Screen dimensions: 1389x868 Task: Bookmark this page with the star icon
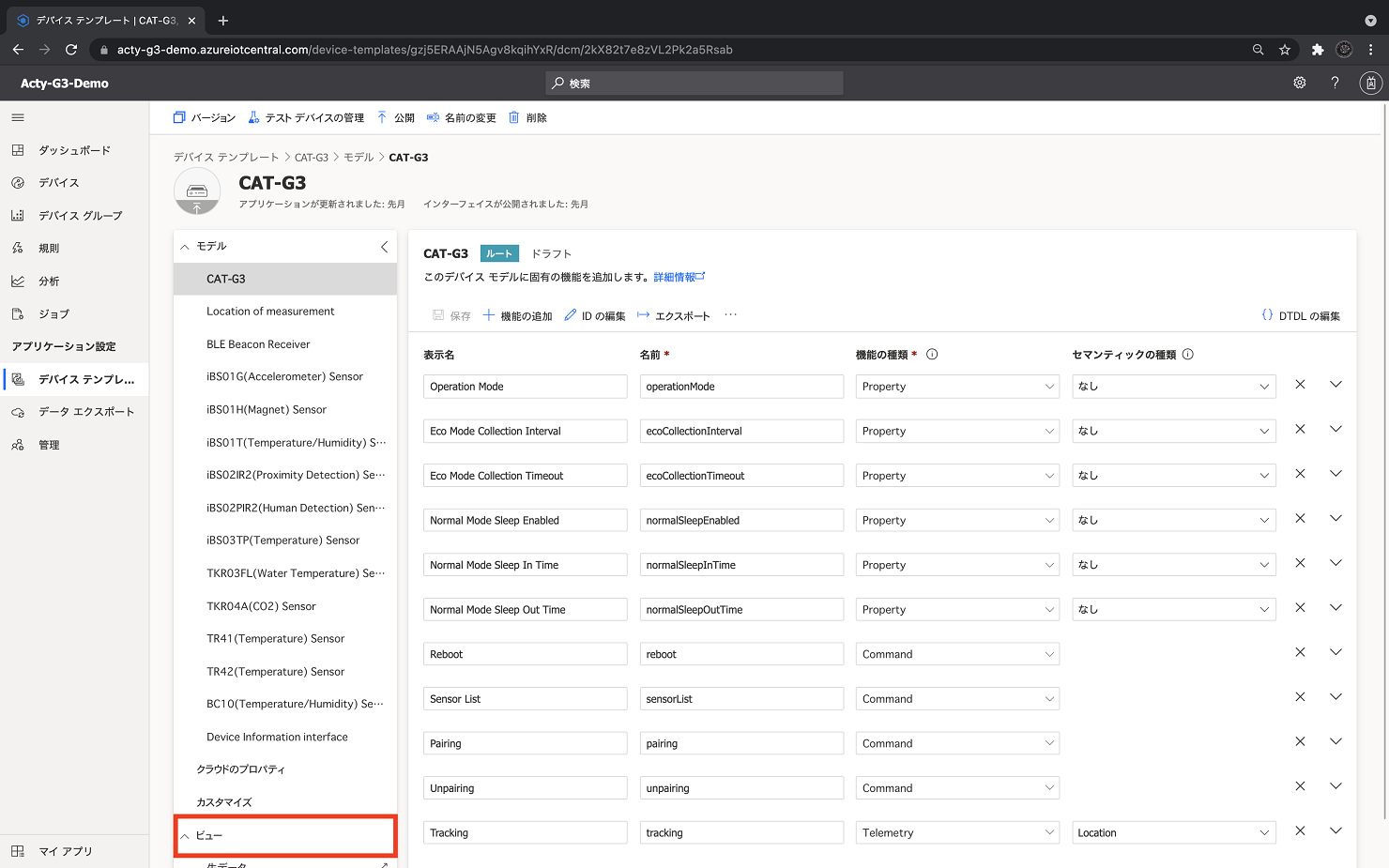point(1285,50)
